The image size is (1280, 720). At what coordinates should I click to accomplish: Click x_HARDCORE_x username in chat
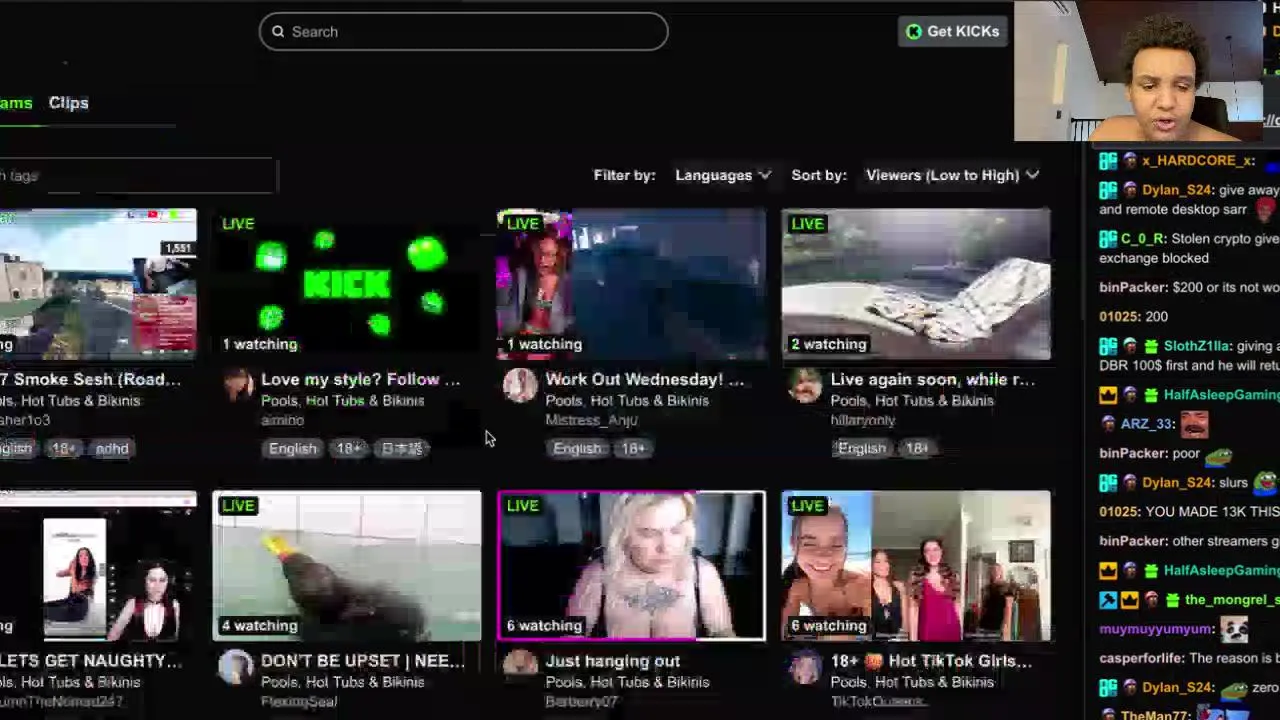click(x=1199, y=161)
